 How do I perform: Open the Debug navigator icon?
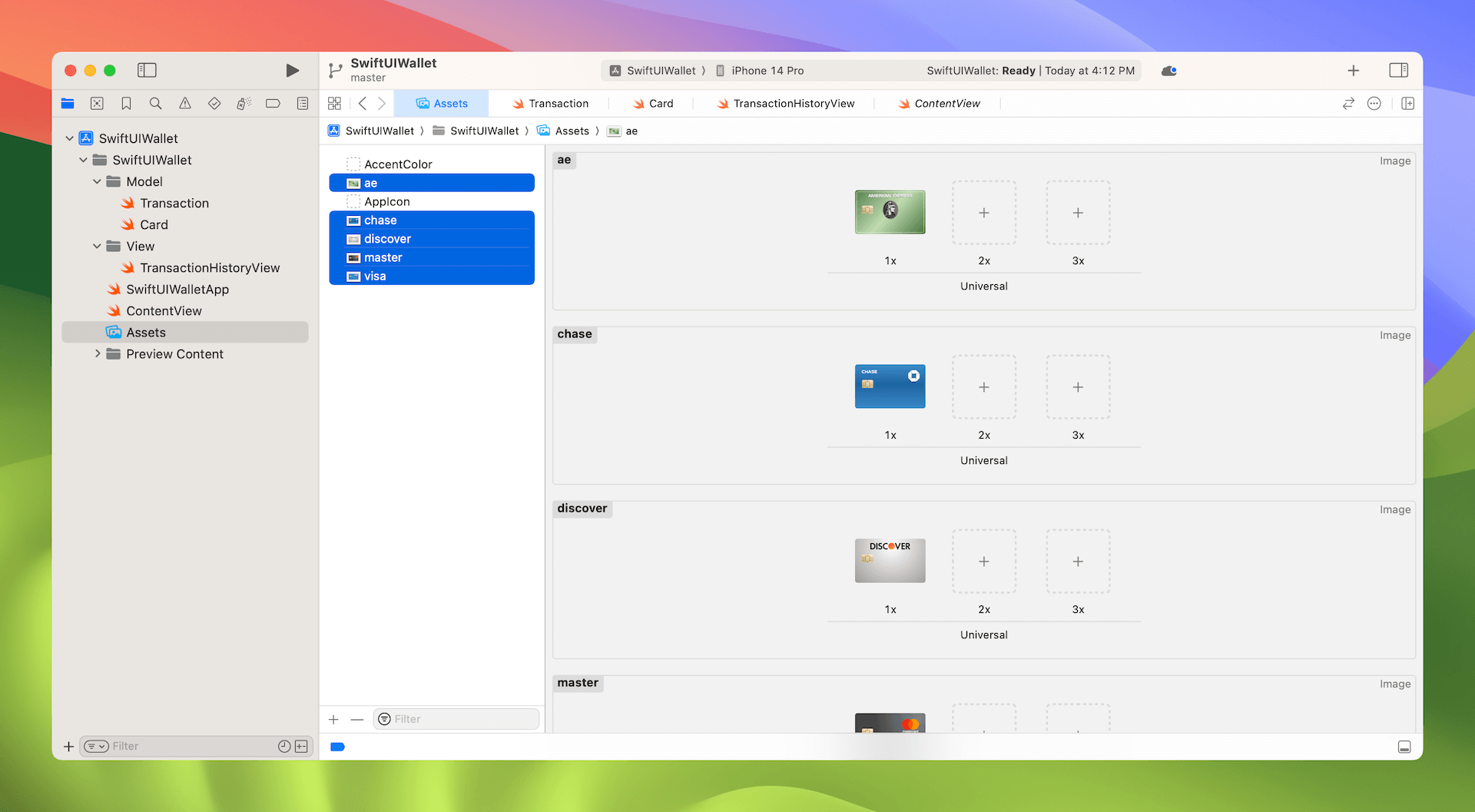point(244,104)
